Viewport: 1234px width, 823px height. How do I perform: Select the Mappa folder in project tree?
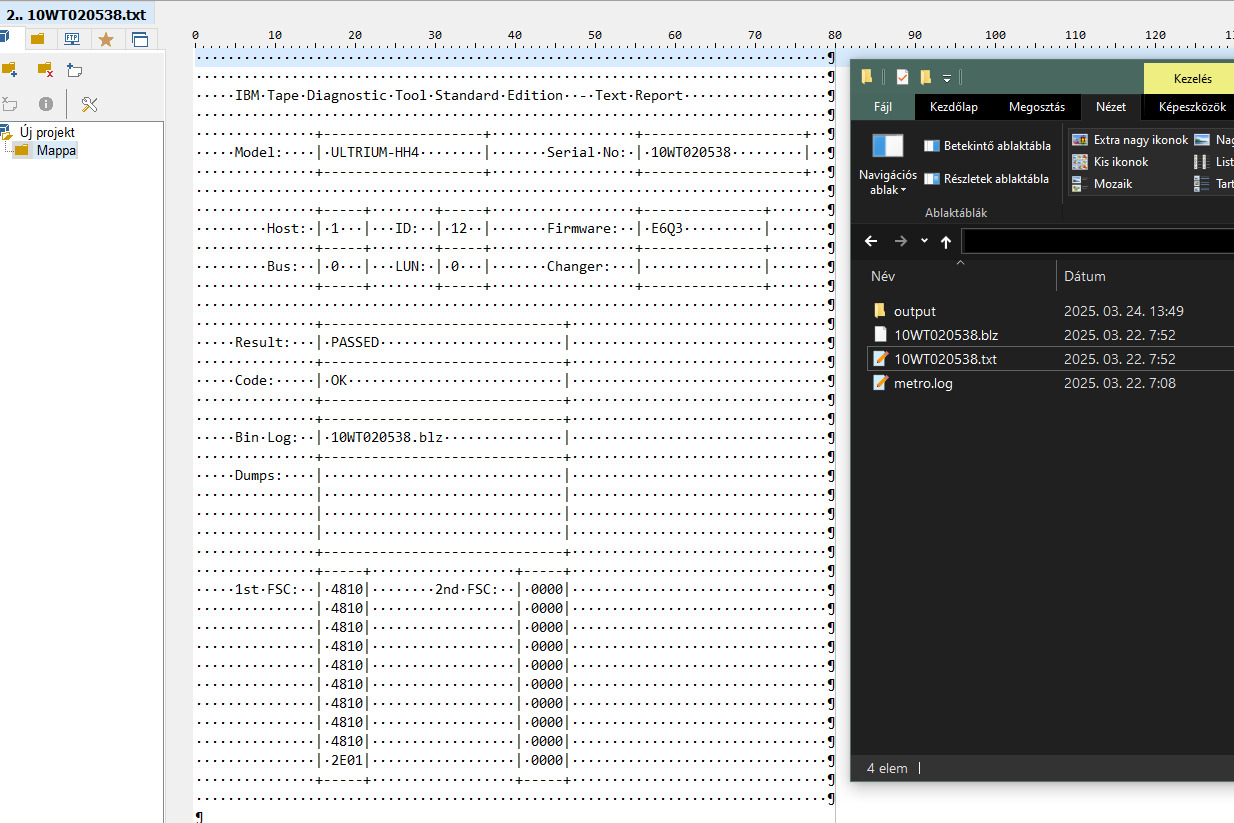(56, 150)
